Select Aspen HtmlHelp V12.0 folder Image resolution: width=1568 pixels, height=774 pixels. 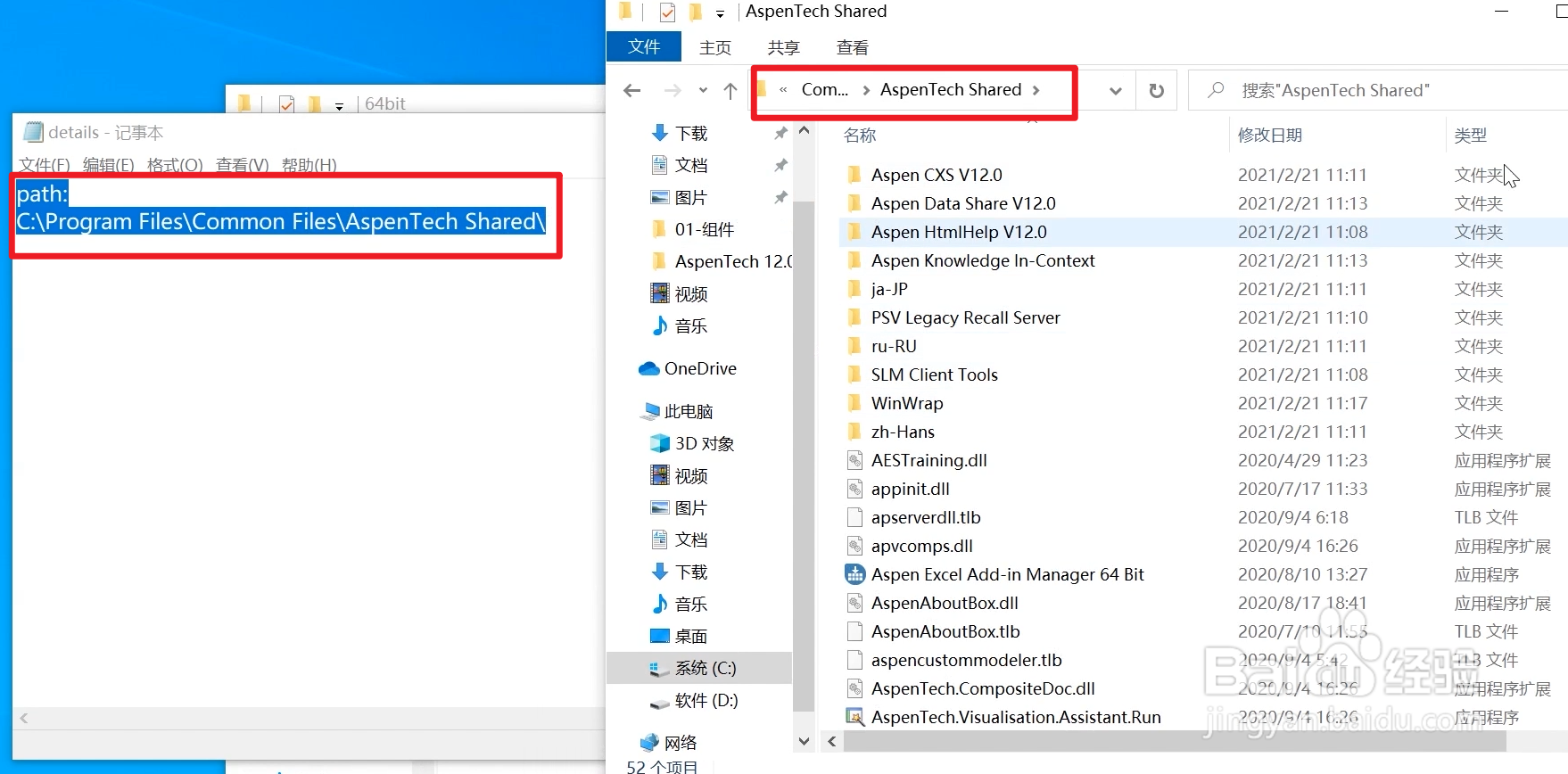959,232
